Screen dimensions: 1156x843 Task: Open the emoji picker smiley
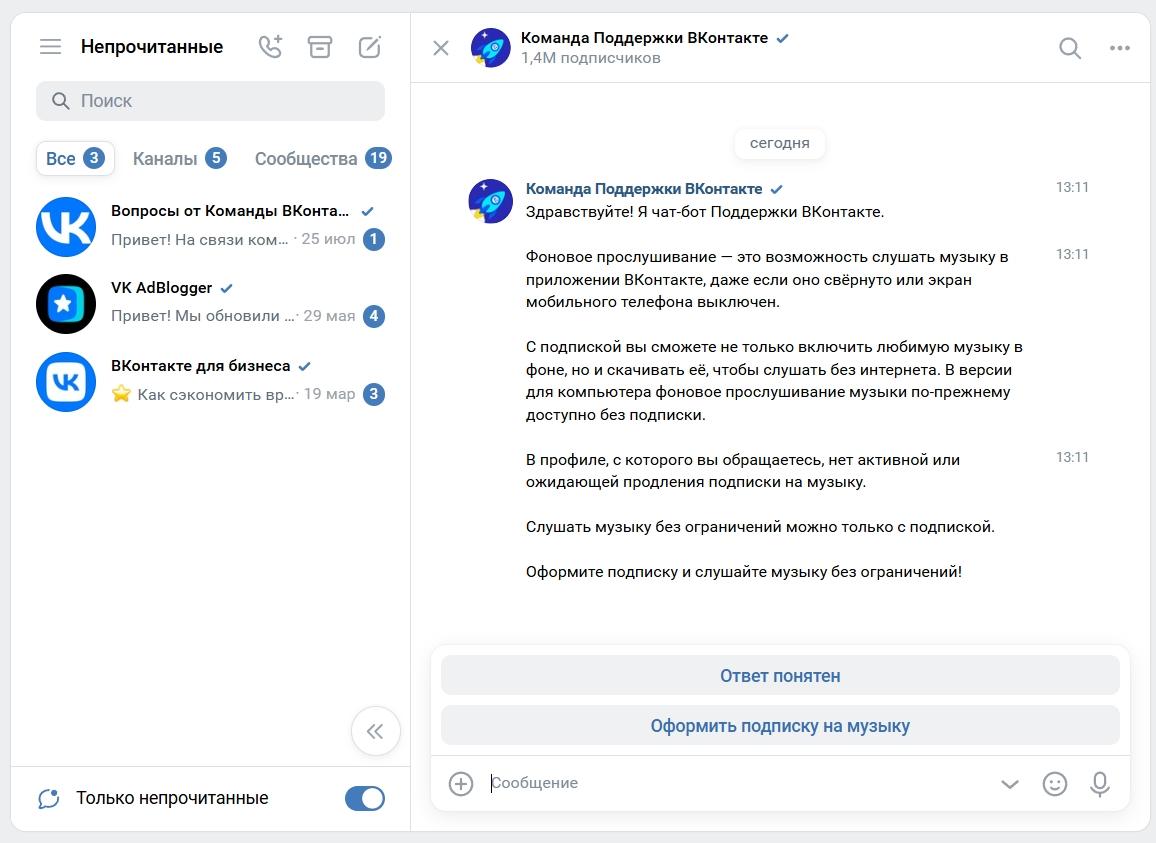(1055, 783)
